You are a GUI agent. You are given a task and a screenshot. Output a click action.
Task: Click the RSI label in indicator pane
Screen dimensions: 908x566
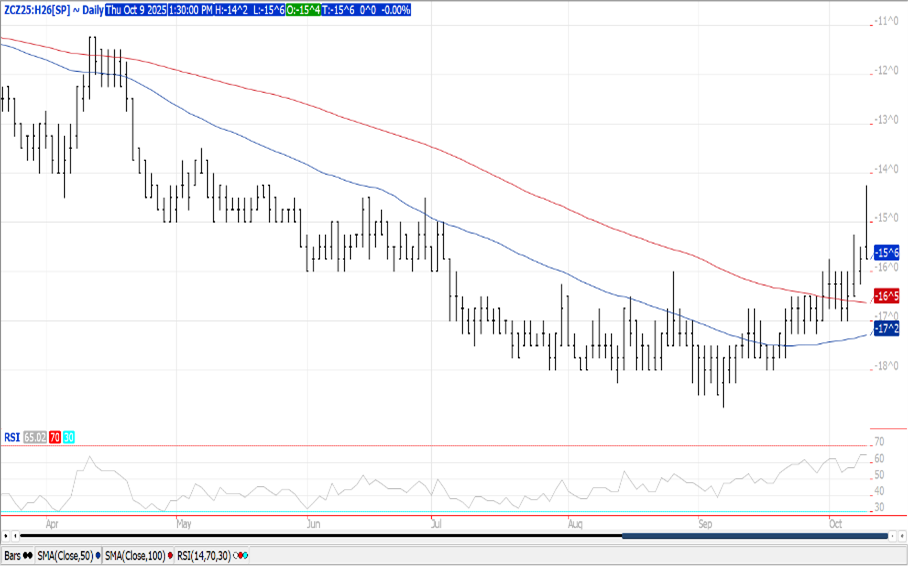point(12,437)
